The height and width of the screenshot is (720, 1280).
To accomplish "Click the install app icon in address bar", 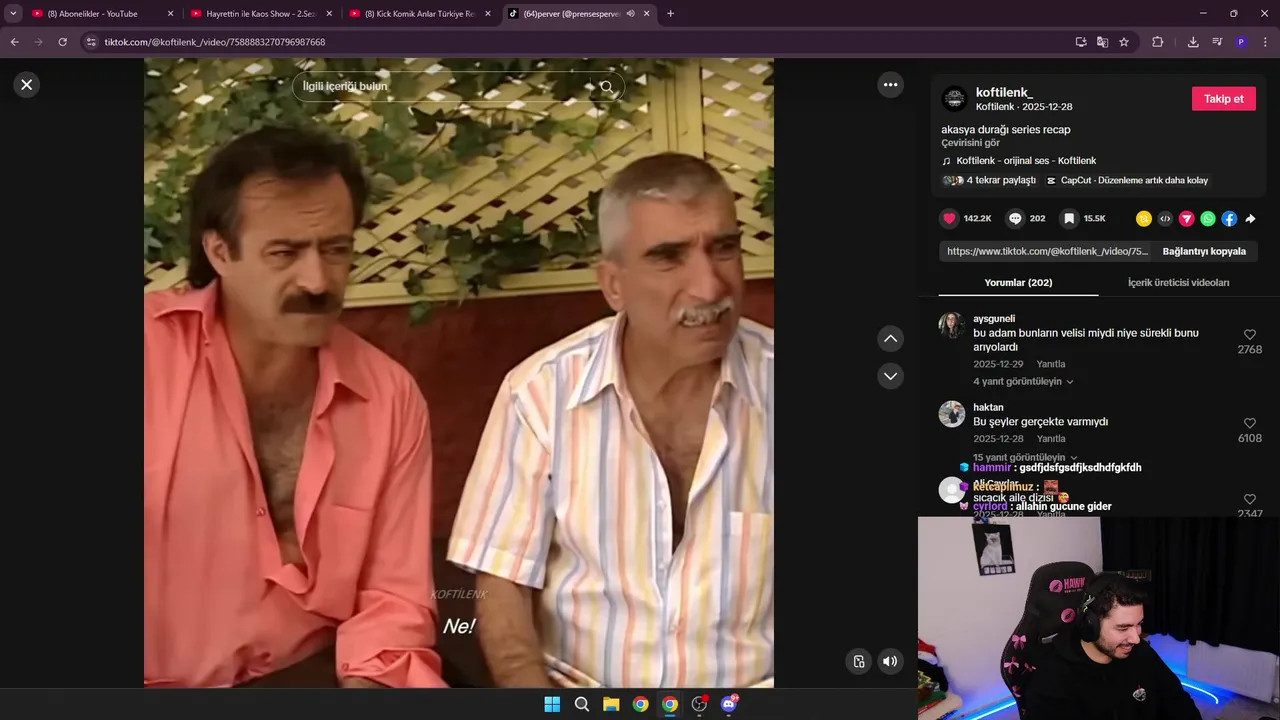I will (x=1081, y=42).
